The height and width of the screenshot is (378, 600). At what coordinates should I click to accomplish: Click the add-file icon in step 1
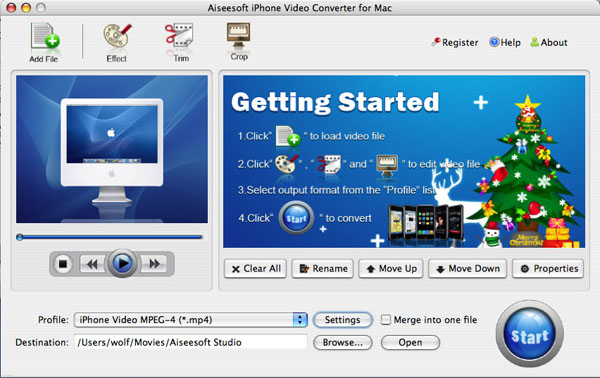point(288,136)
